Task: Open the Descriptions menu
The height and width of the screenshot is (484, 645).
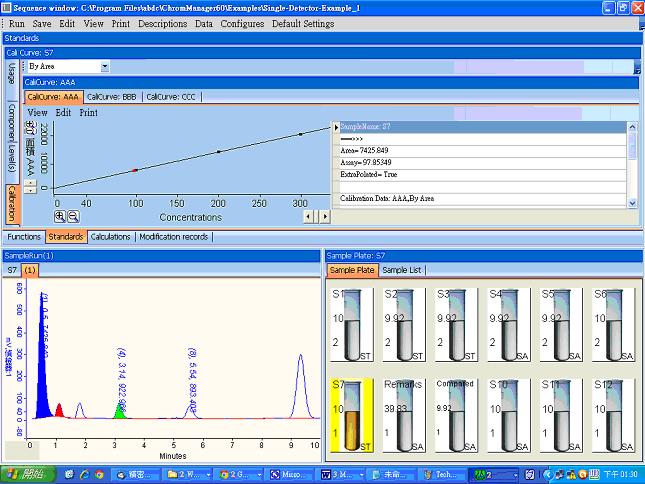Action: (x=162, y=24)
